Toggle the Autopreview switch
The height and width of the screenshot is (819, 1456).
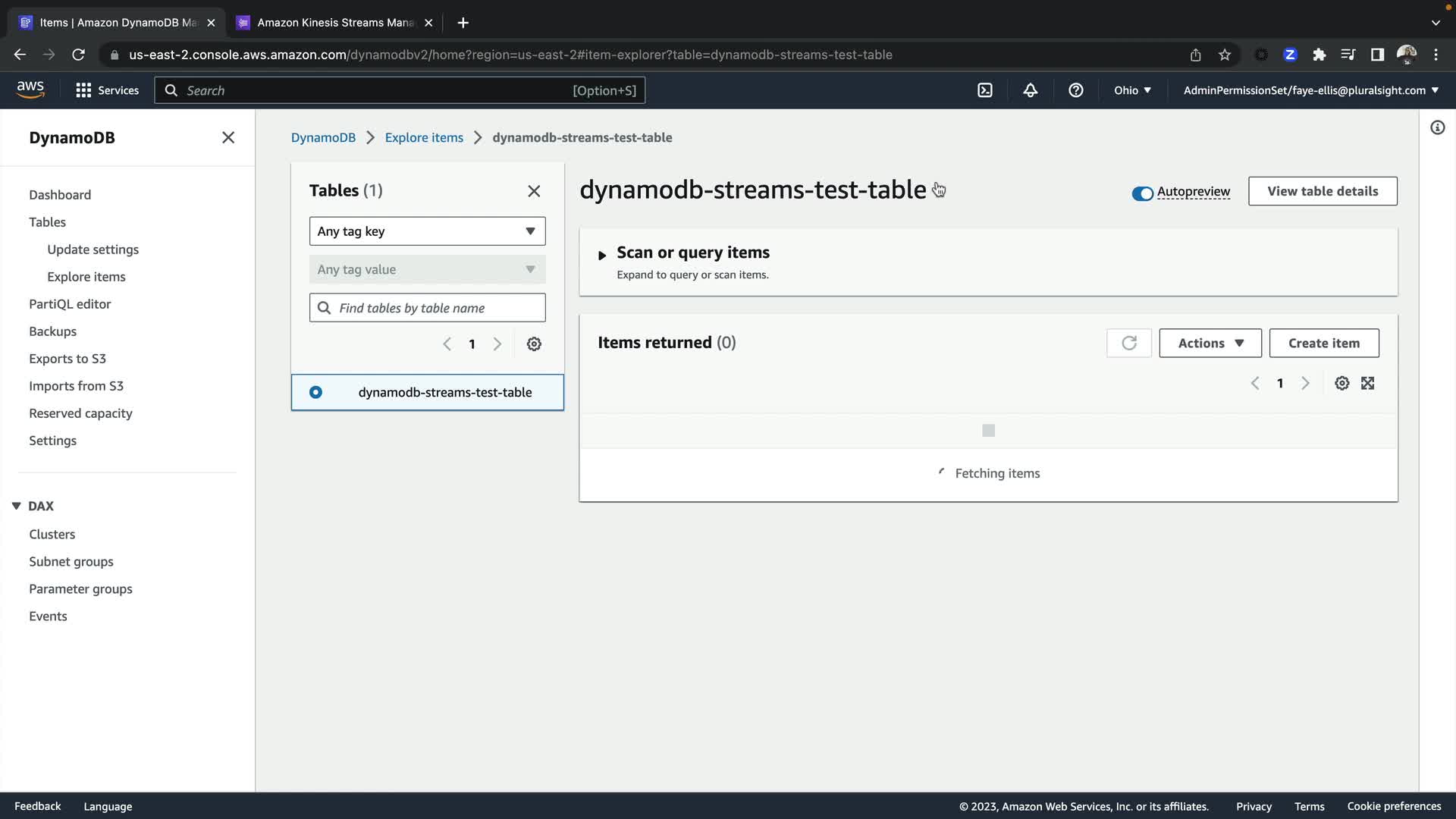[1142, 193]
